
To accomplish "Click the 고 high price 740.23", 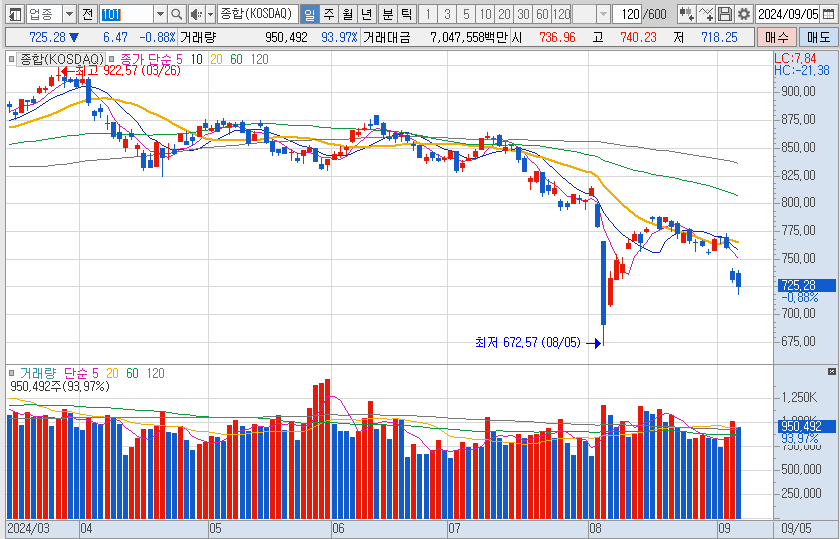I will point(638,38).
